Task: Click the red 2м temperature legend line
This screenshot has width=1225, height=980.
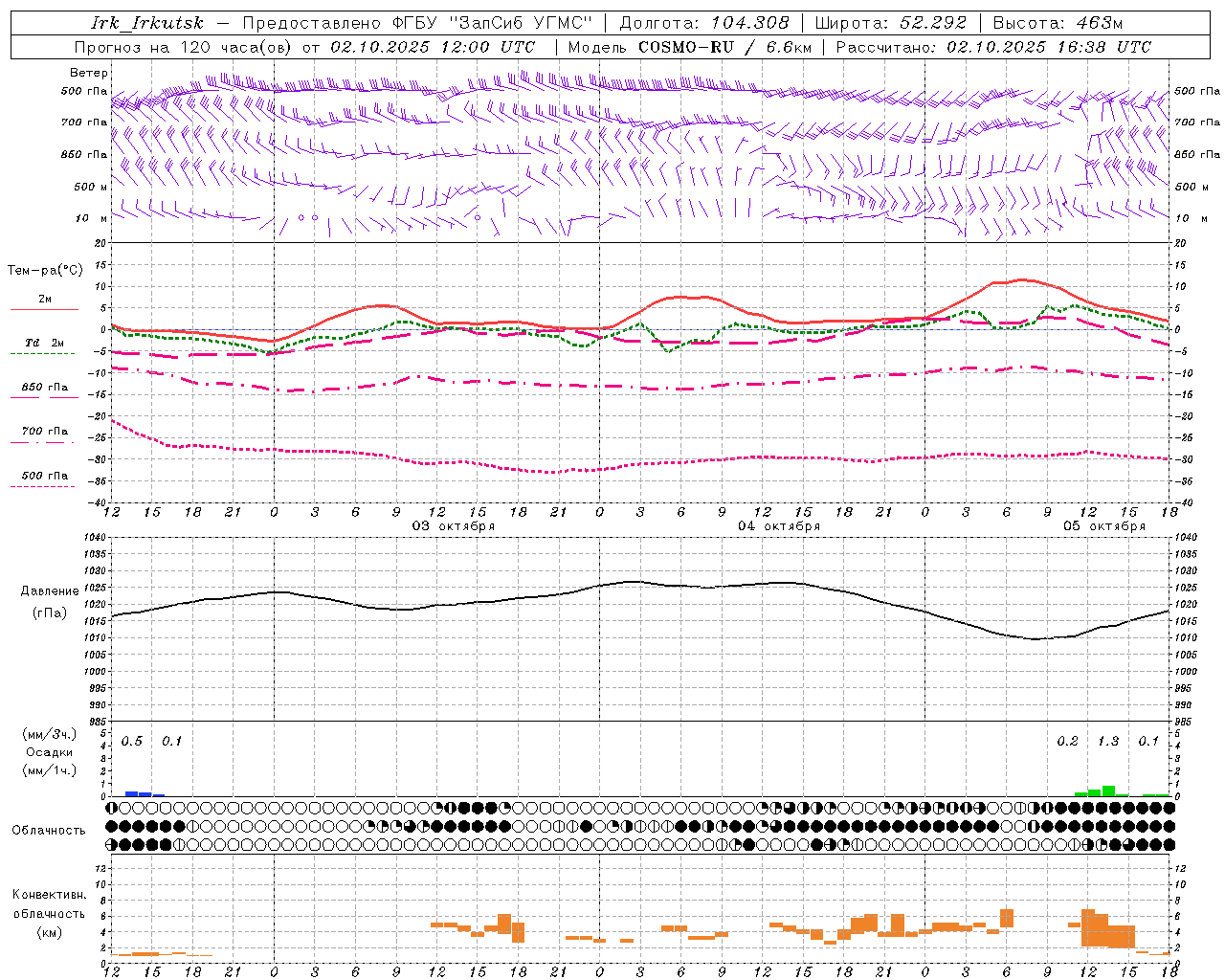Action: (x=44, y=309)
